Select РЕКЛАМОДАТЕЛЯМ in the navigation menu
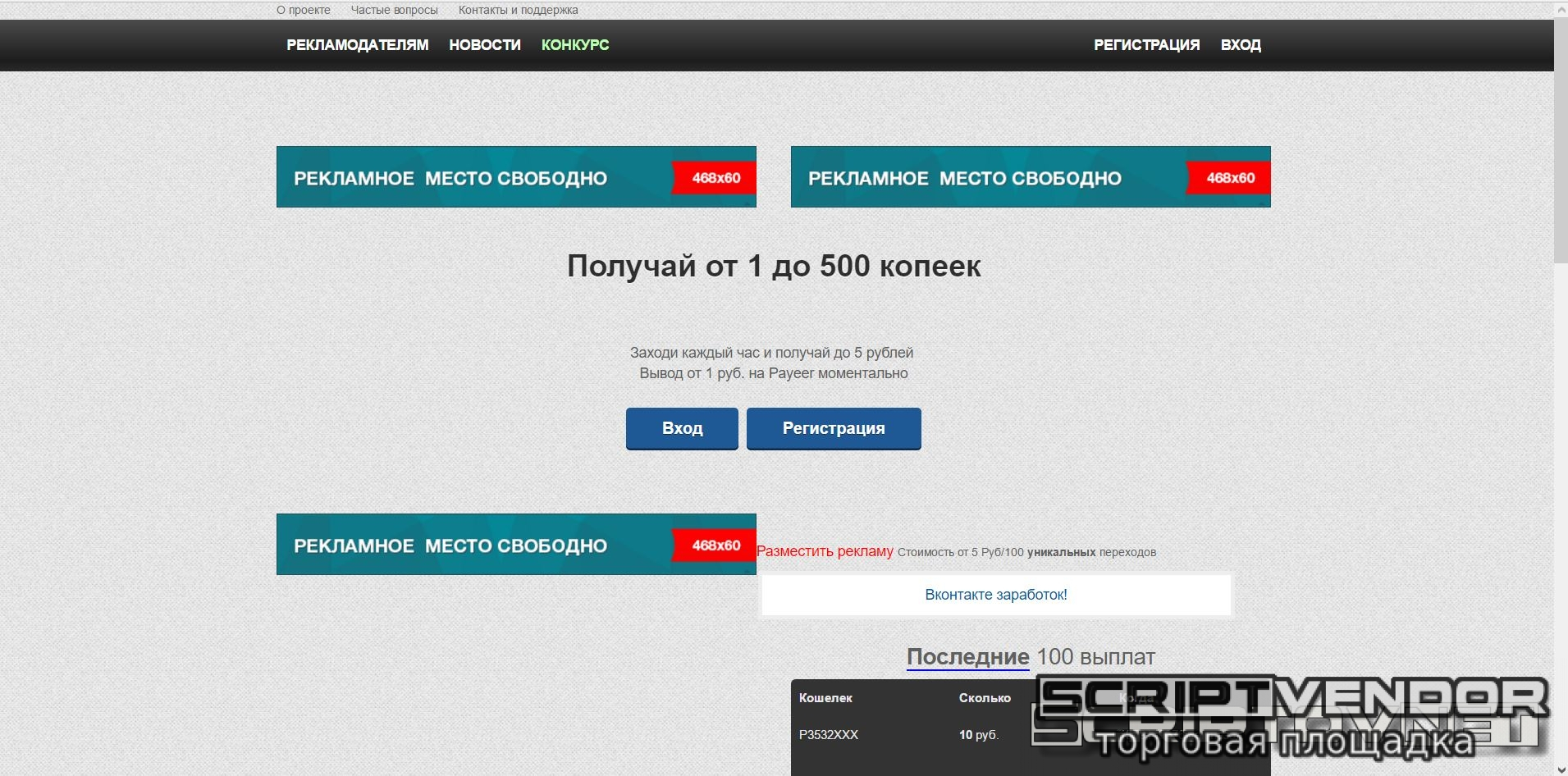Screen dimensions: 1568x776 coord(357,45)
